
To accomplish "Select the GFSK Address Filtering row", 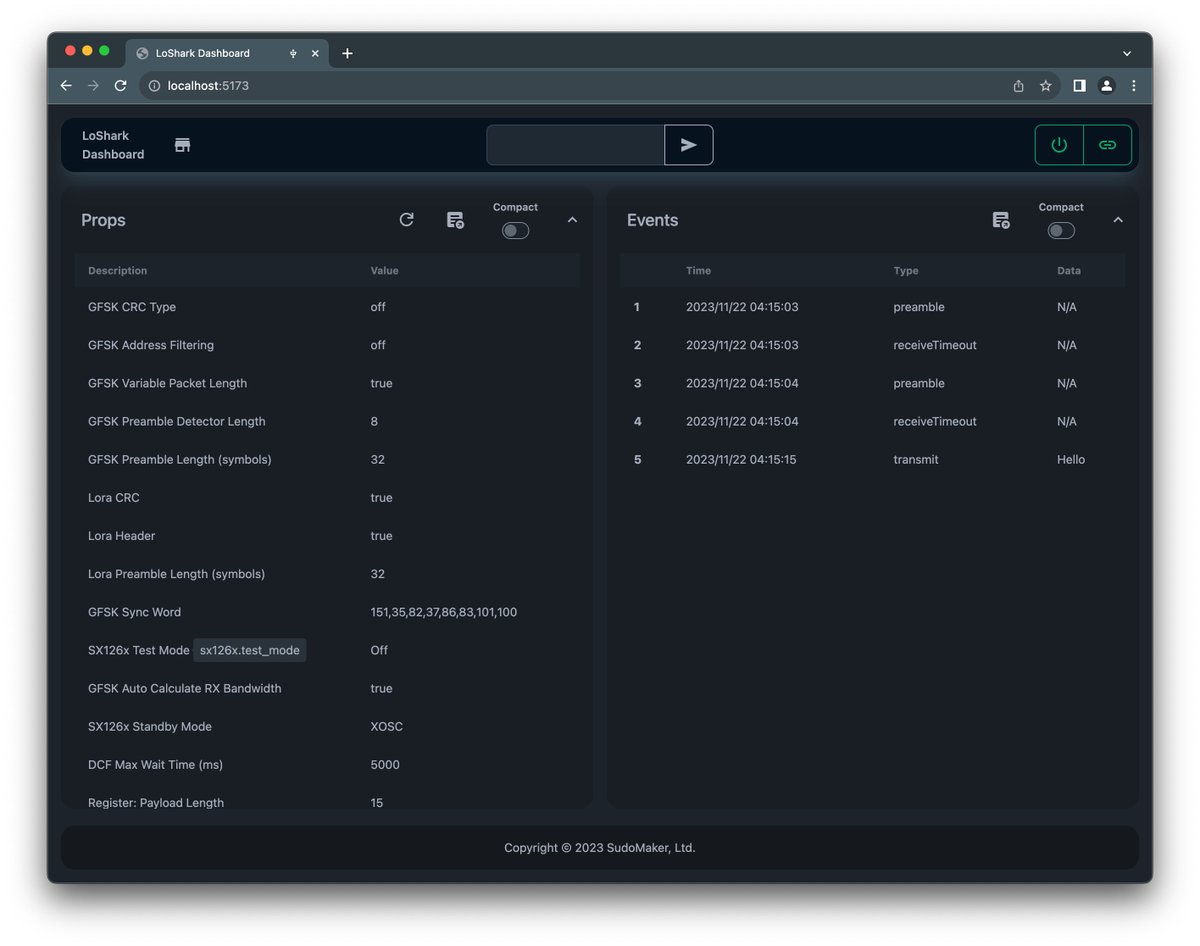I will tap(327, 345).
